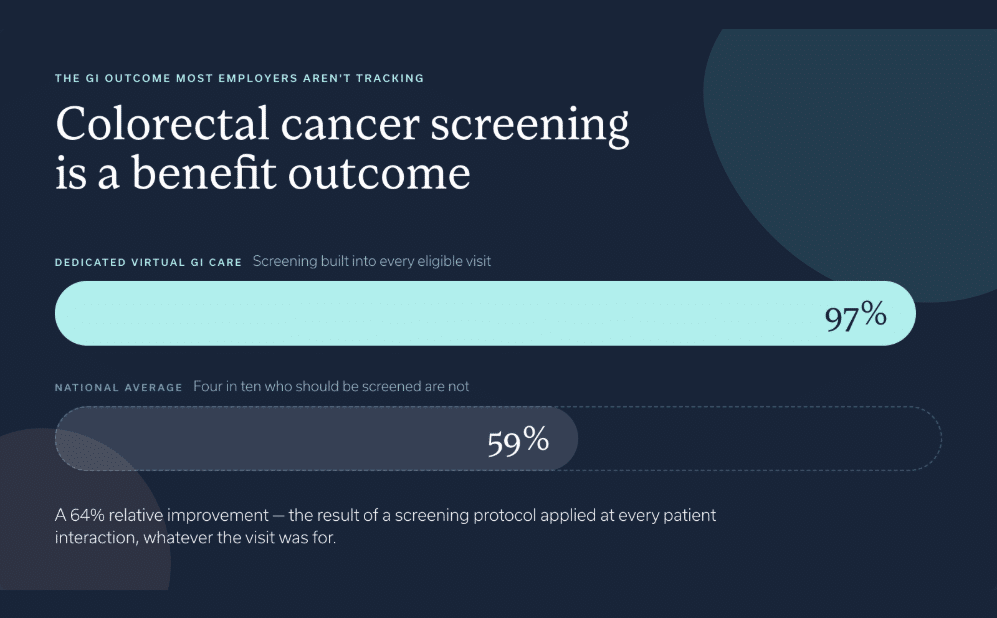Select the "DEDICATED VIRTUAL GI CARE" label

(x=148, y=263)
